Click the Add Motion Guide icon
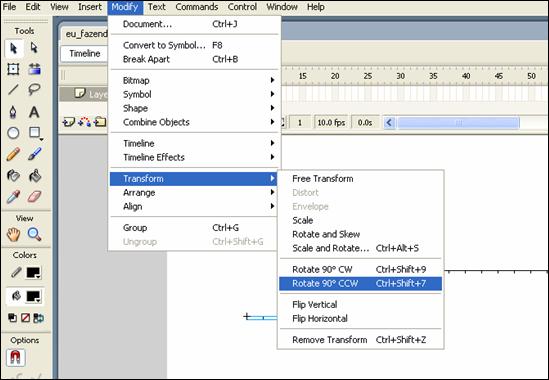The height and width of the screenshot is (380, 549). (84, 122)
